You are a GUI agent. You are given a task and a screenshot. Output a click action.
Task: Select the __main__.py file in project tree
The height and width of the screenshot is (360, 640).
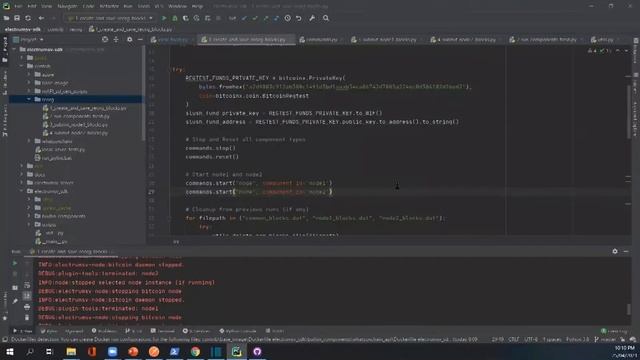tap(51, 242)
